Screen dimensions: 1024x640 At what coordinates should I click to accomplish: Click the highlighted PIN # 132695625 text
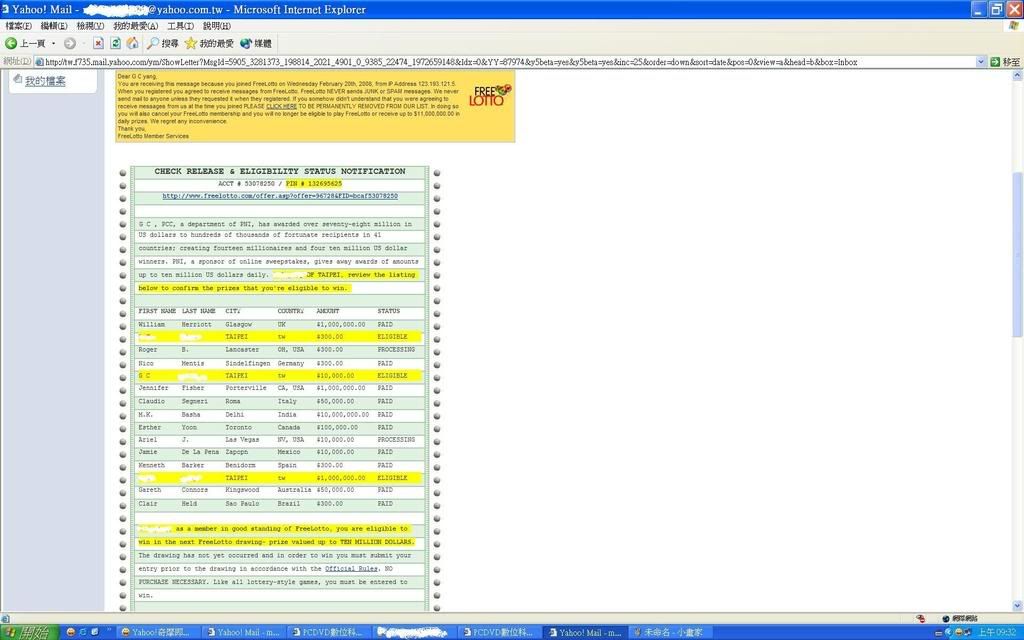pyautogui.click(x=313, y=184)
